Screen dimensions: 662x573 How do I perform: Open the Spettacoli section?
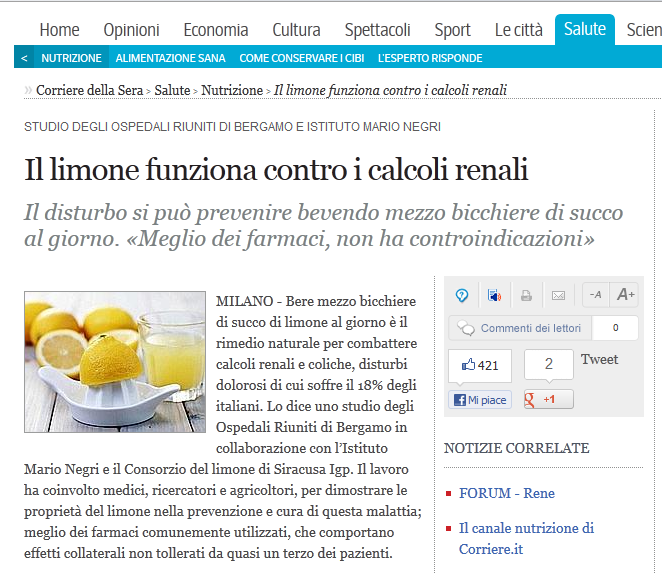pos(377,30)
